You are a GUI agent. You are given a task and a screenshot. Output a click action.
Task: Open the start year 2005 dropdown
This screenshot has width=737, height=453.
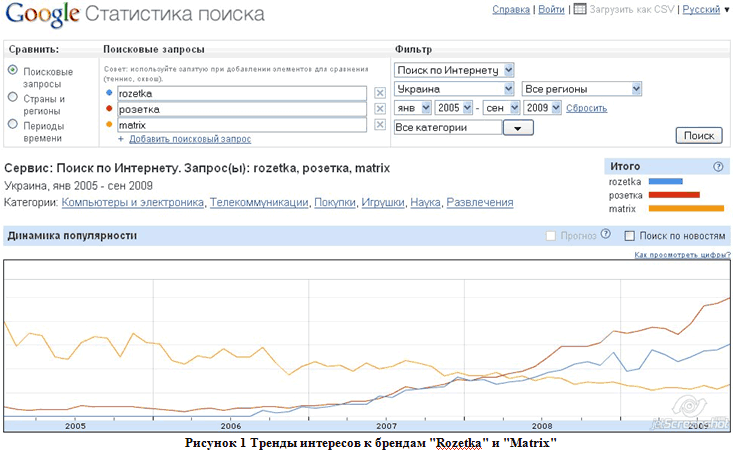click(454, 108)
